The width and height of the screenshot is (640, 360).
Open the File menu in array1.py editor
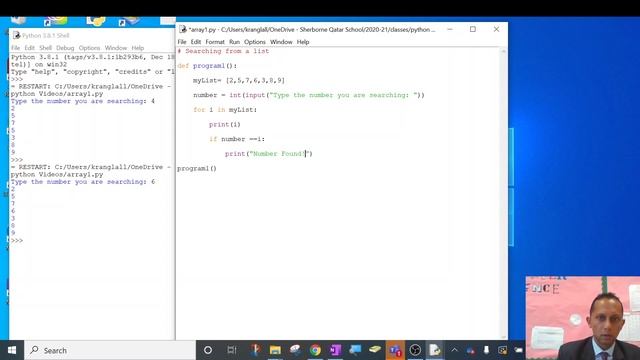(x=182, y=42)
